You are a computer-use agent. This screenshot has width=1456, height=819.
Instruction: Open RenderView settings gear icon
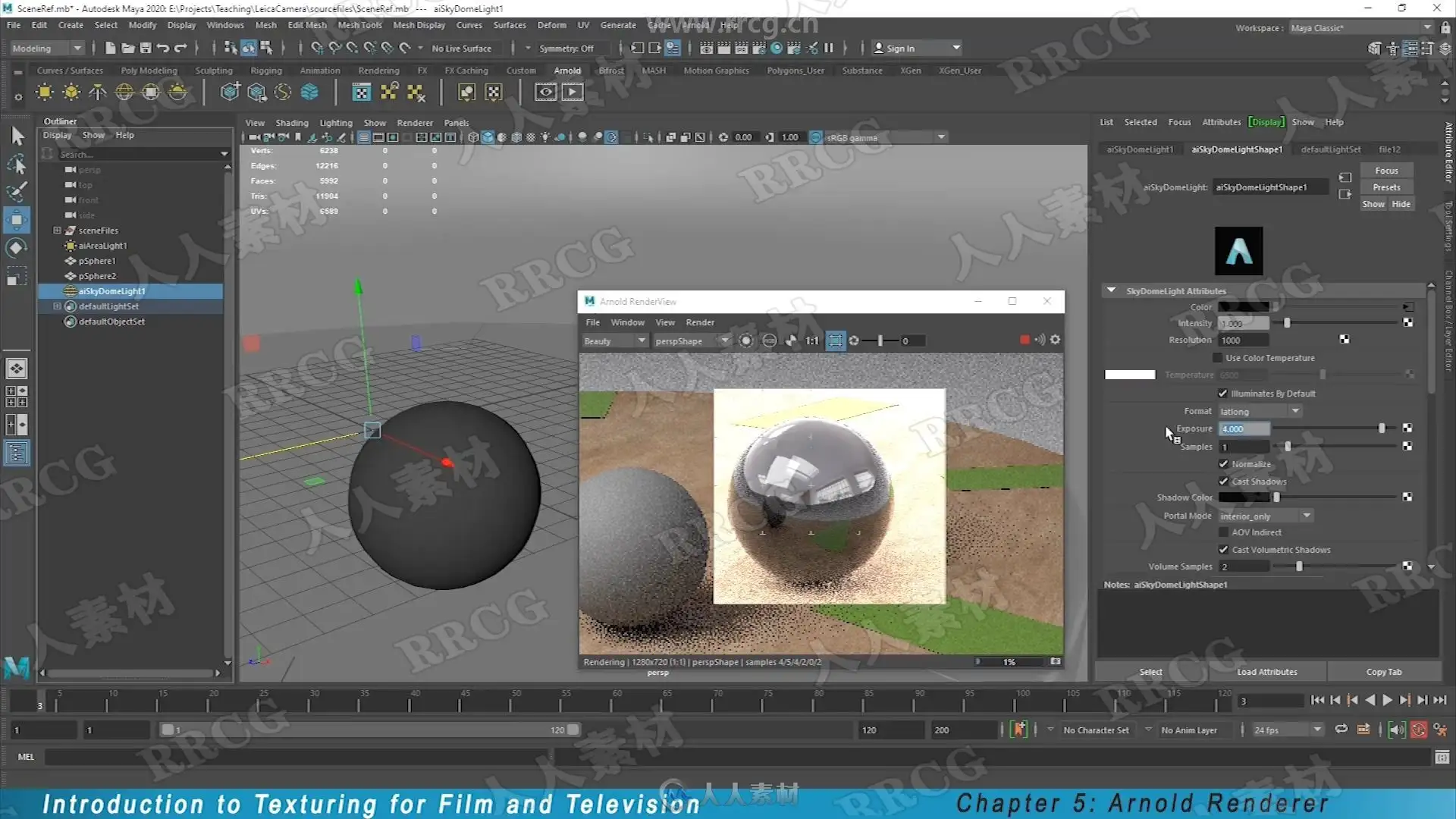pos(1055,340)
